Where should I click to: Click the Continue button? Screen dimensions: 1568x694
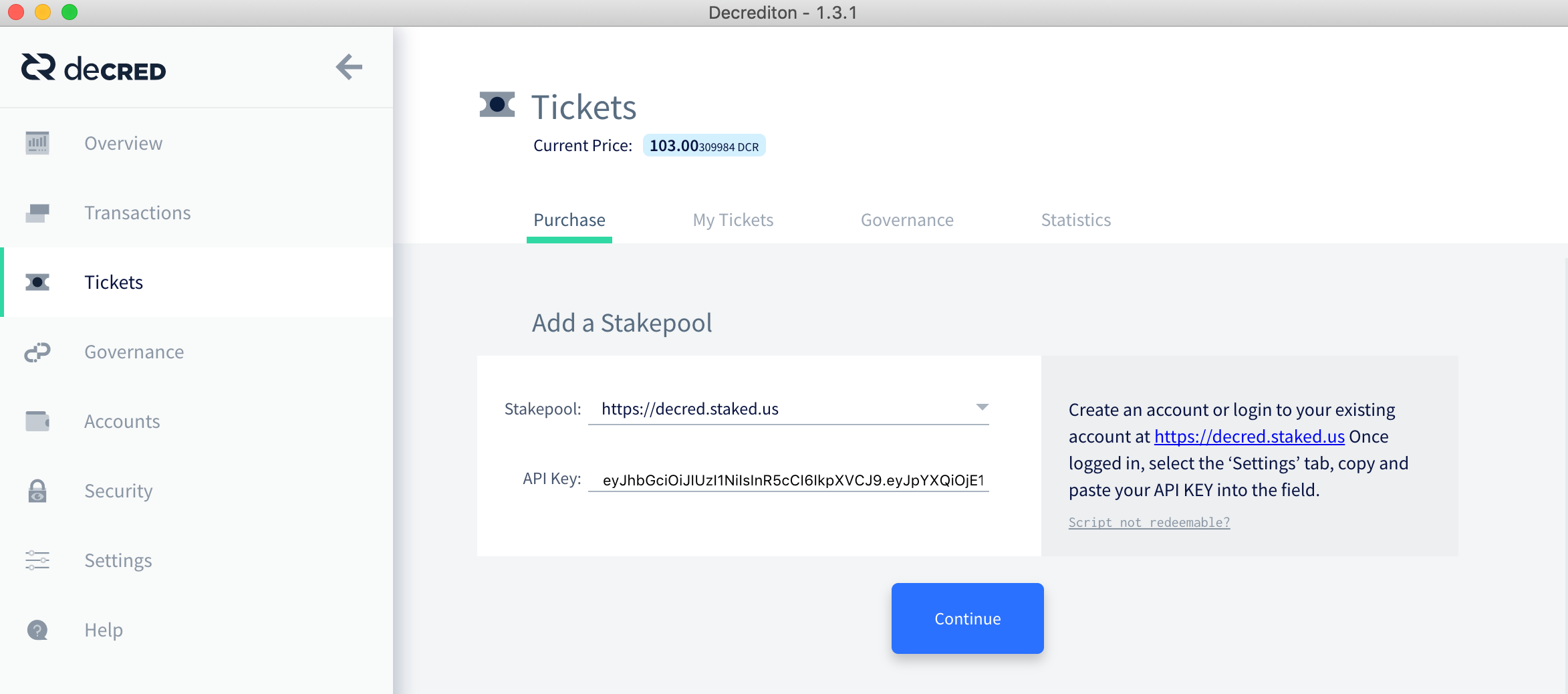[967, 618]
